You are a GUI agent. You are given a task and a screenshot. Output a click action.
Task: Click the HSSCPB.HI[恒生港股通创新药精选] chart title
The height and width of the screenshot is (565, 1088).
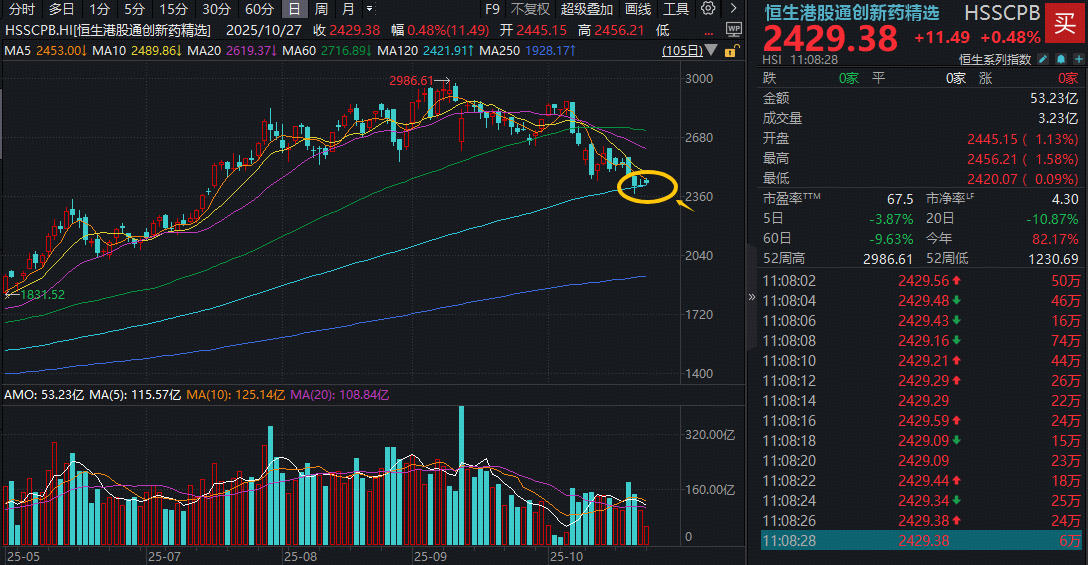[x=108, y=31]
